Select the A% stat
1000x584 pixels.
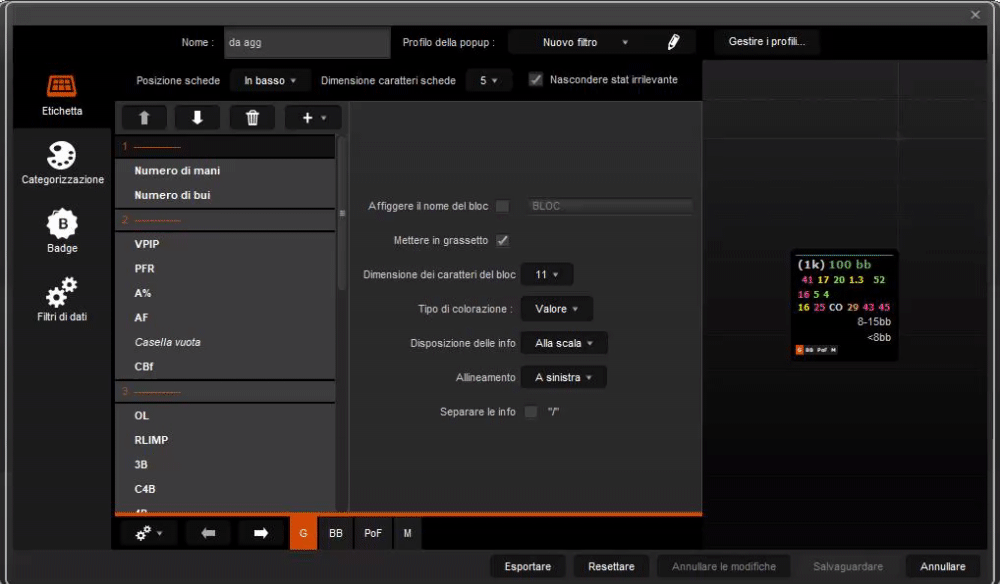point(224,293)
